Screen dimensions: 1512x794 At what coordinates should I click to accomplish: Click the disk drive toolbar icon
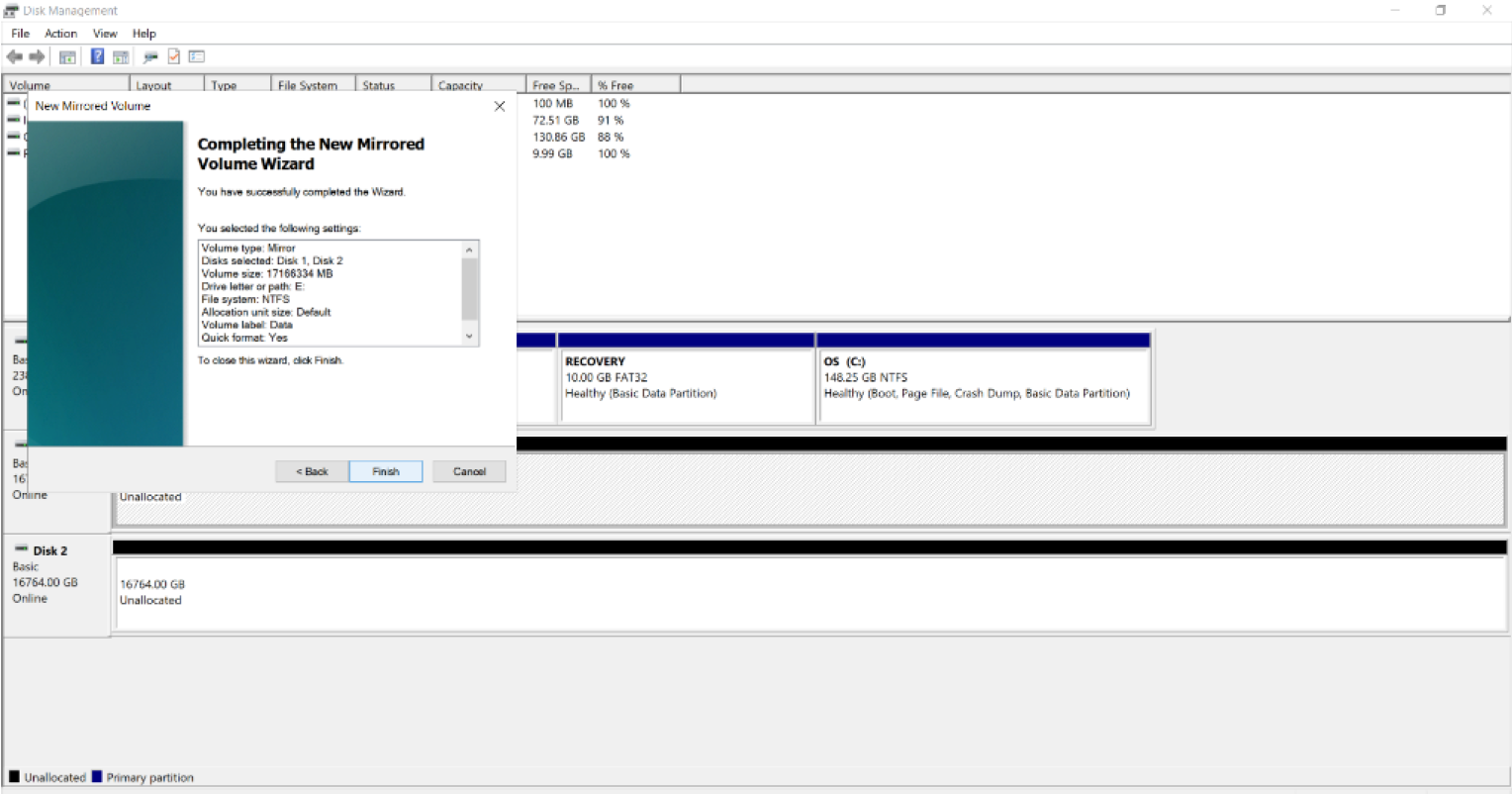tap(150, 56)
